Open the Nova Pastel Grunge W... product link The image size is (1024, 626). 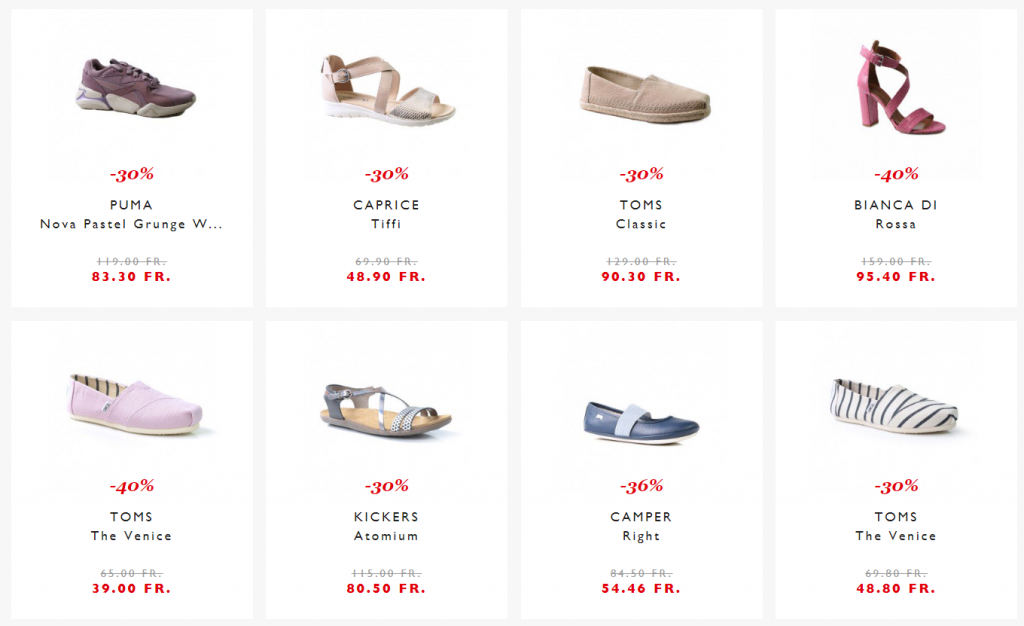(131, 225)
